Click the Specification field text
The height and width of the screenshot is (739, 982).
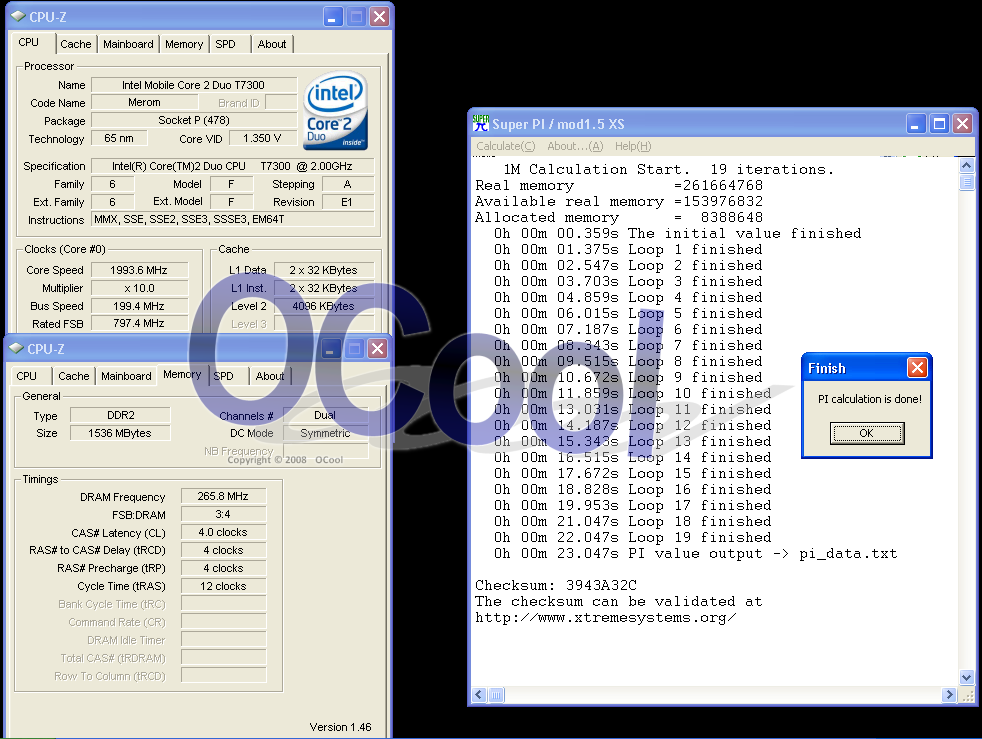point(232,166)
